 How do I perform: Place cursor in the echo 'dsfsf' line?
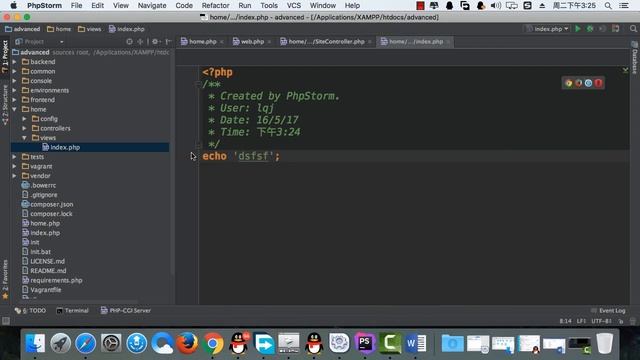pyautogui.click(x=413, y=156)
